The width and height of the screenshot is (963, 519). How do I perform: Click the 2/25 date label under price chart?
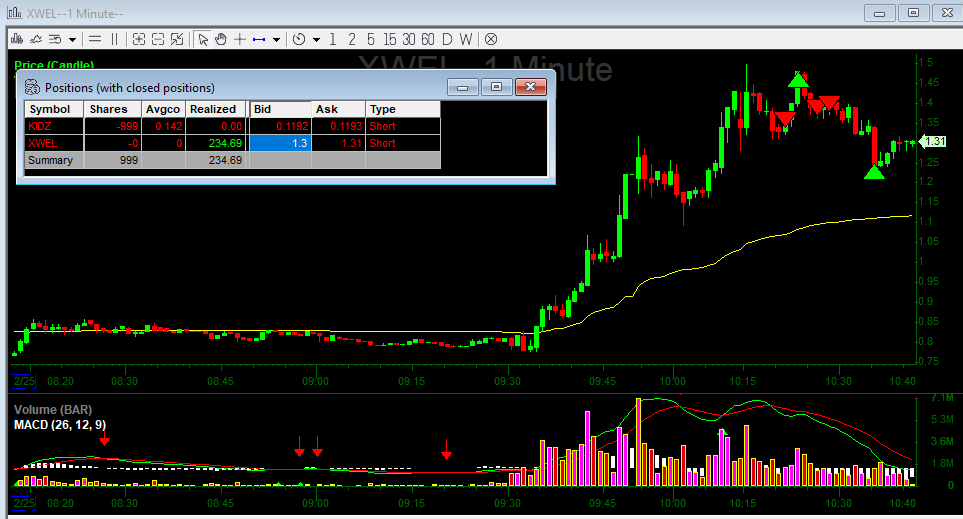(x=24, y=381)
